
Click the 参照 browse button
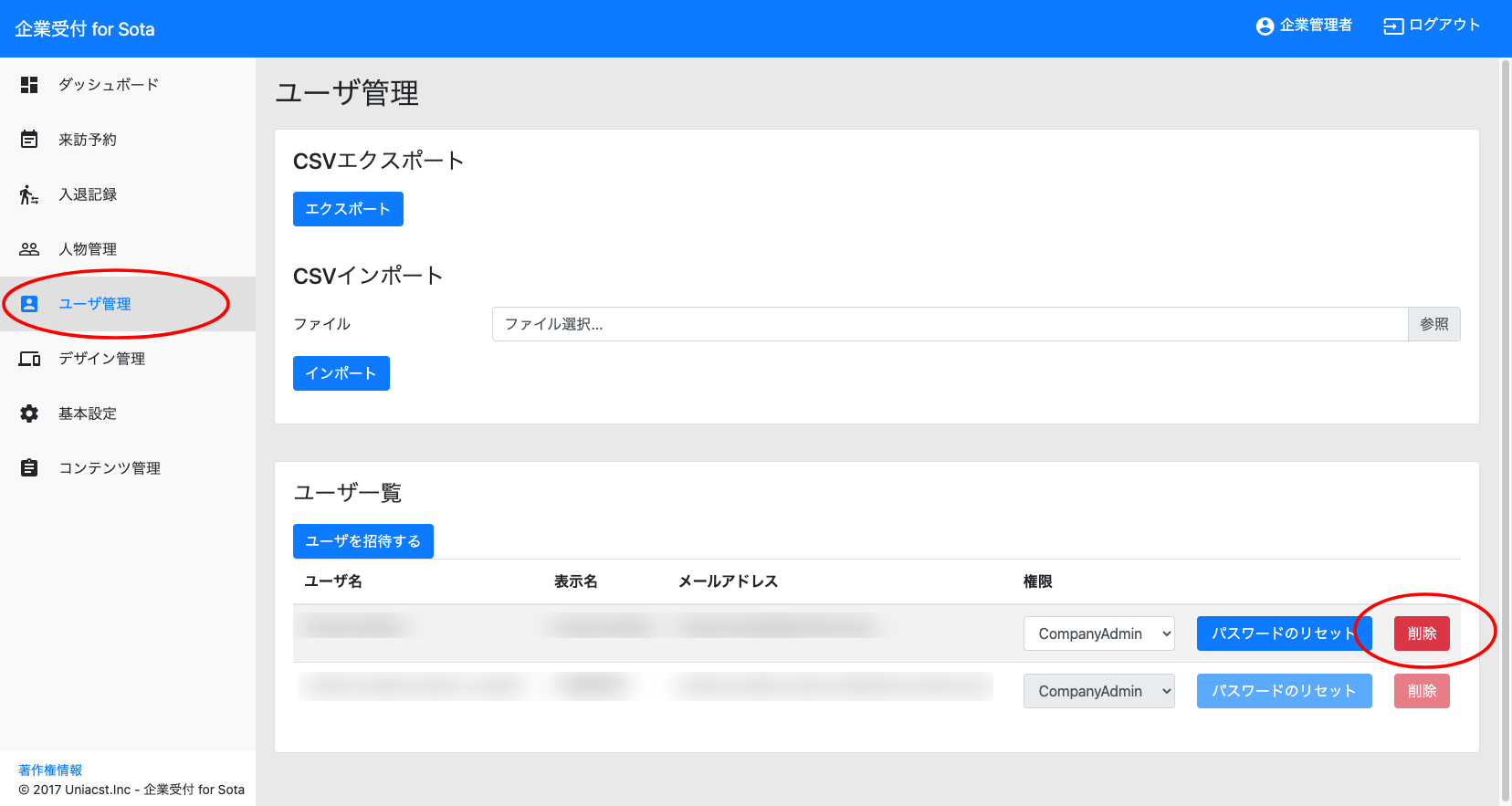tap(1434, 324)
